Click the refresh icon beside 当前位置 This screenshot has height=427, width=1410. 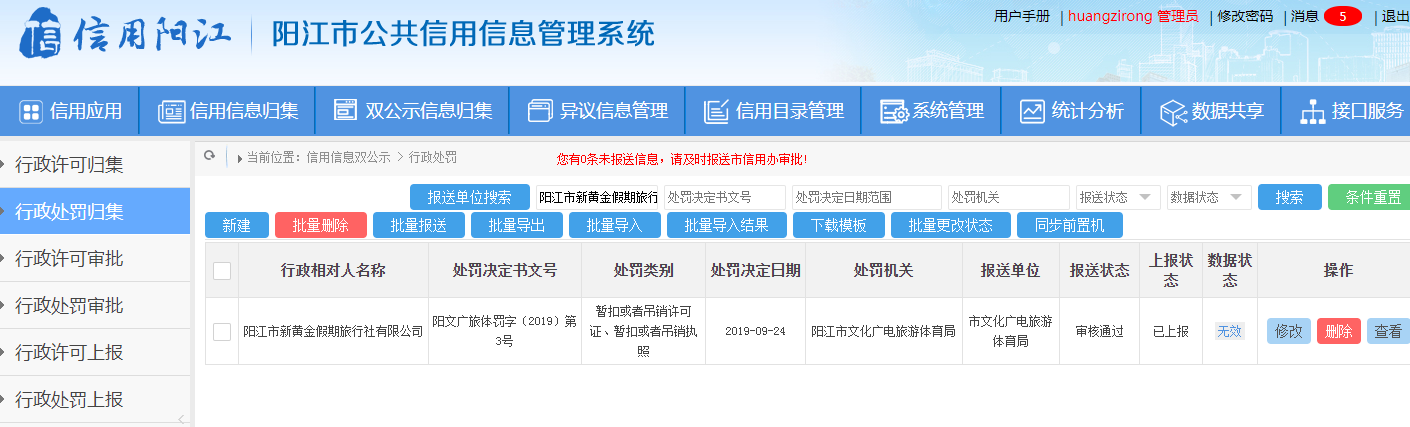pyautogui.click(x=210, y=157)
